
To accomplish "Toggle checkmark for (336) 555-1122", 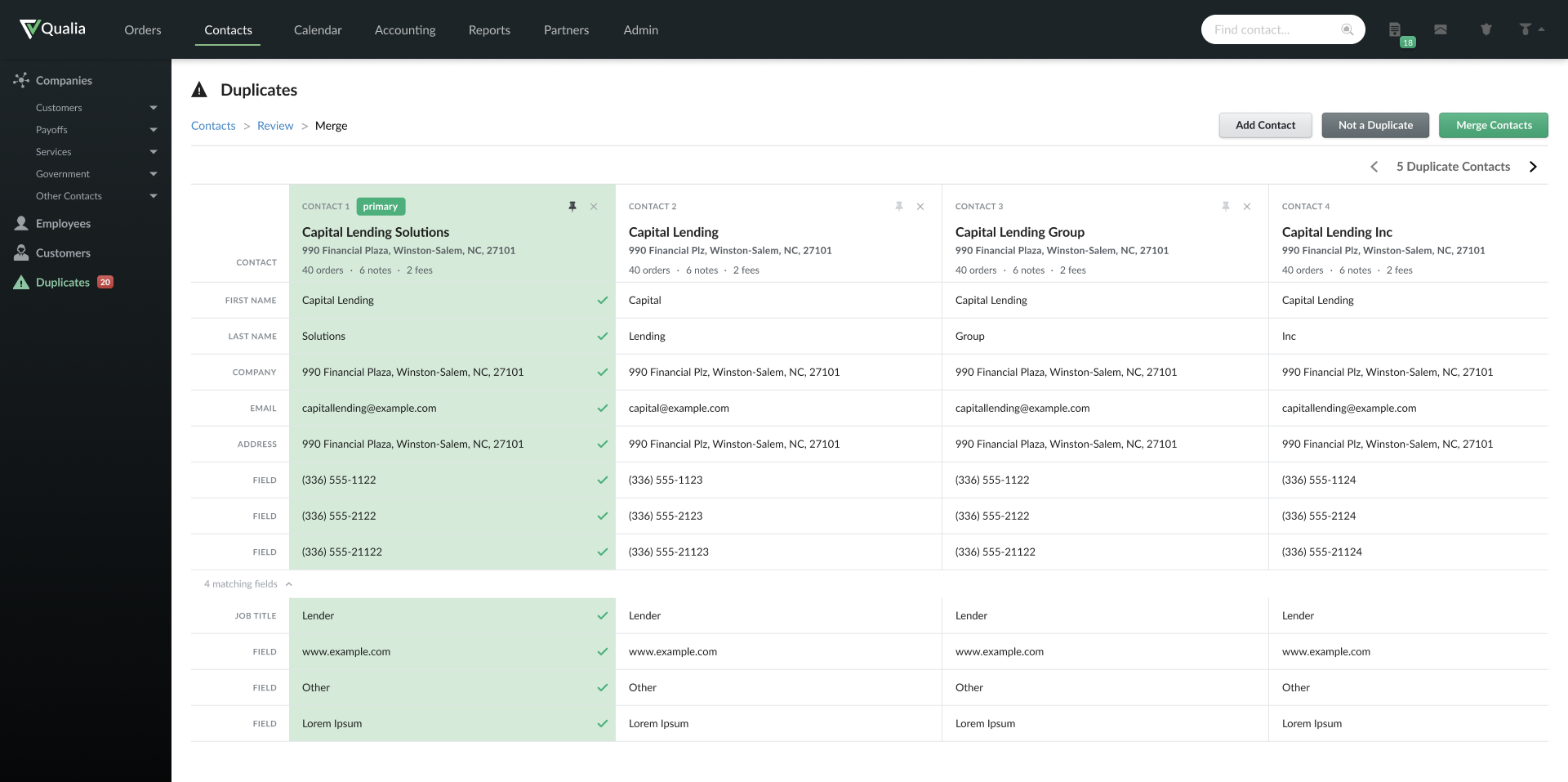I will point(603,480).
